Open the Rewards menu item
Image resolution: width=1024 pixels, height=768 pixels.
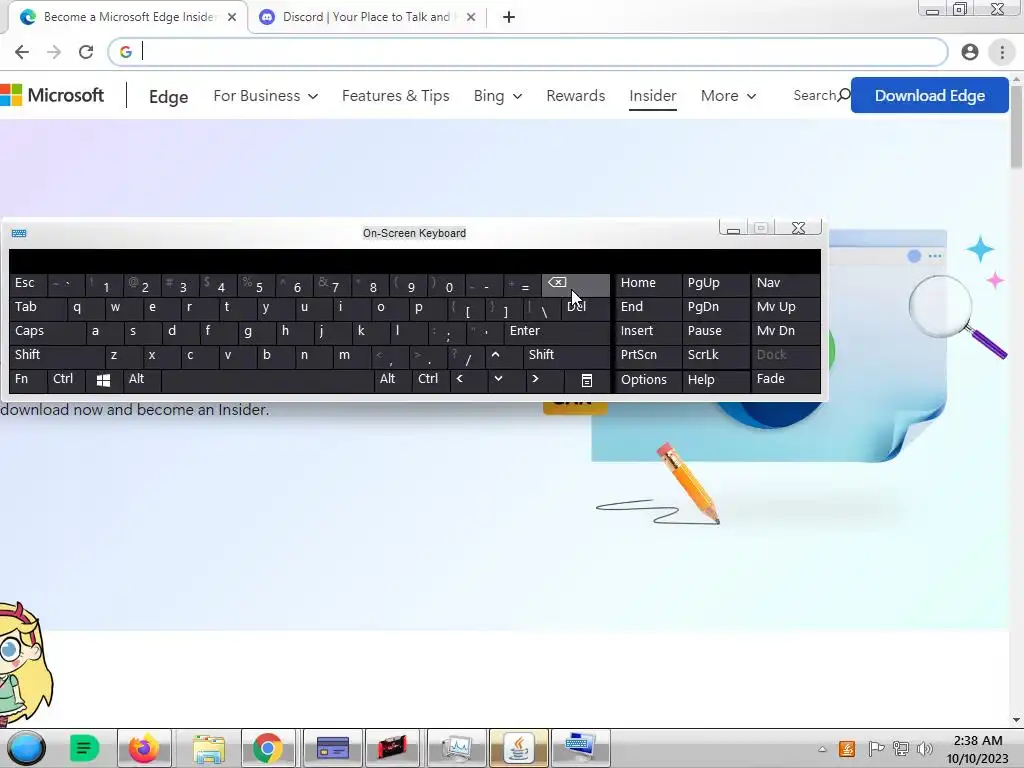pyautogui.click(x=575, y=96)
